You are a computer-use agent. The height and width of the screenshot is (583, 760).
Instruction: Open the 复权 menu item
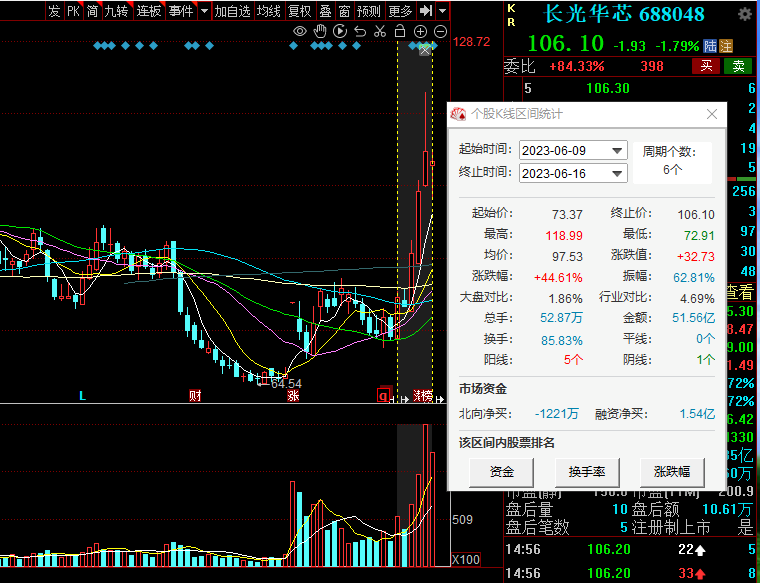[x=299, y=11]
